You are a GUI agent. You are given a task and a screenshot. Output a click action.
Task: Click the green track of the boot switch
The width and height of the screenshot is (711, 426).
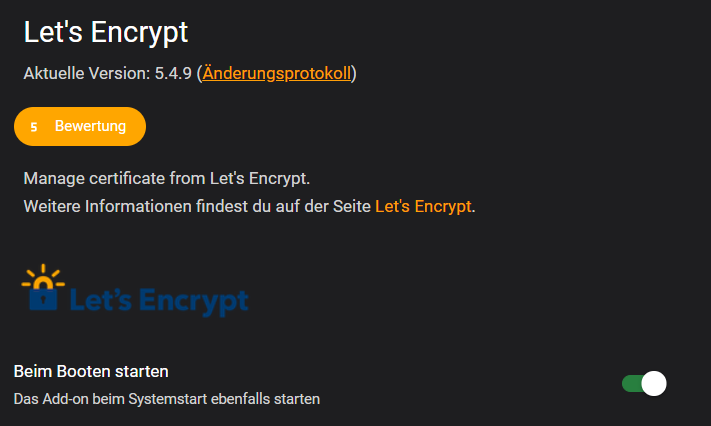pos(630,384)
